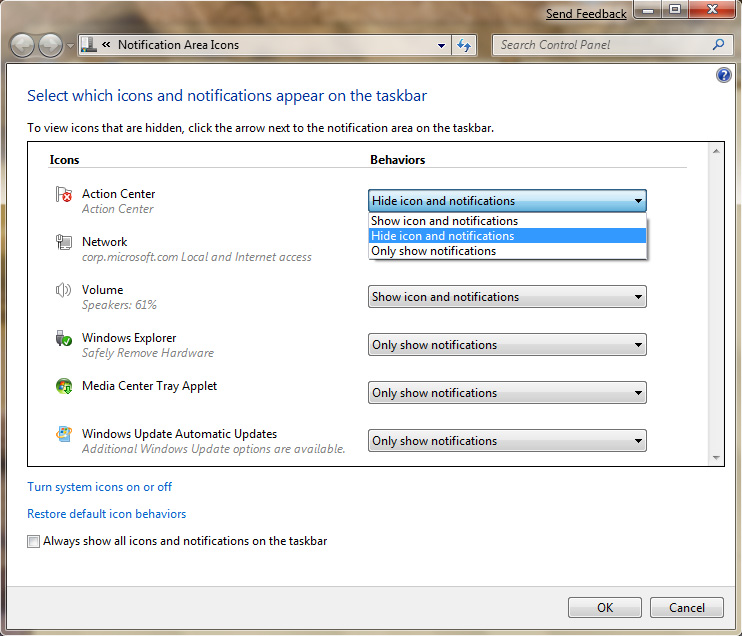Open Windows Update behavior dropdown
Viewport: 742px width, 636px height.
tap(507, 441)
